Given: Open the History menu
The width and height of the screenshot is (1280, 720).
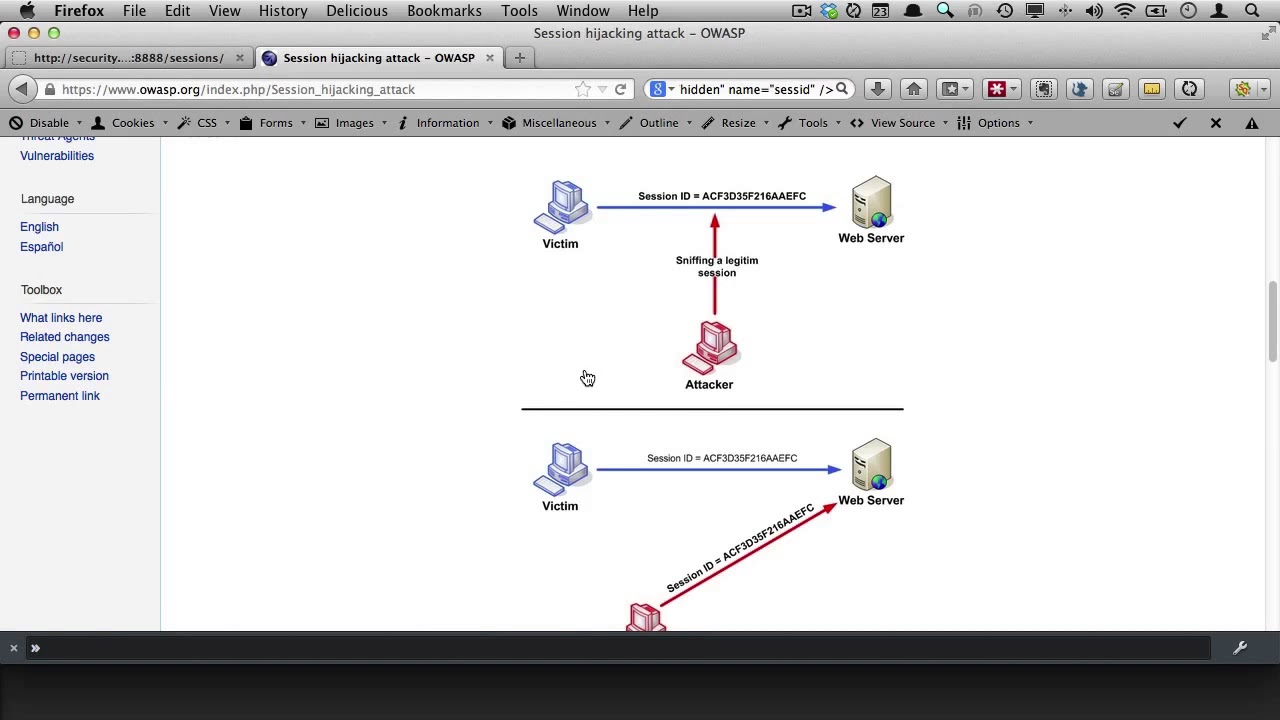Looking at the screenshot, I should (283, 11).
